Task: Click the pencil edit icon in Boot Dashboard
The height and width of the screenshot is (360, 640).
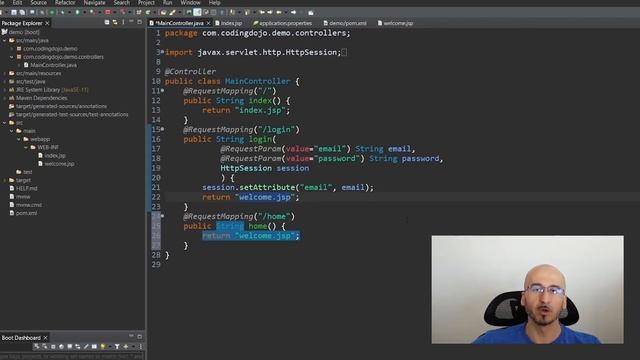Action: (86, 347)
